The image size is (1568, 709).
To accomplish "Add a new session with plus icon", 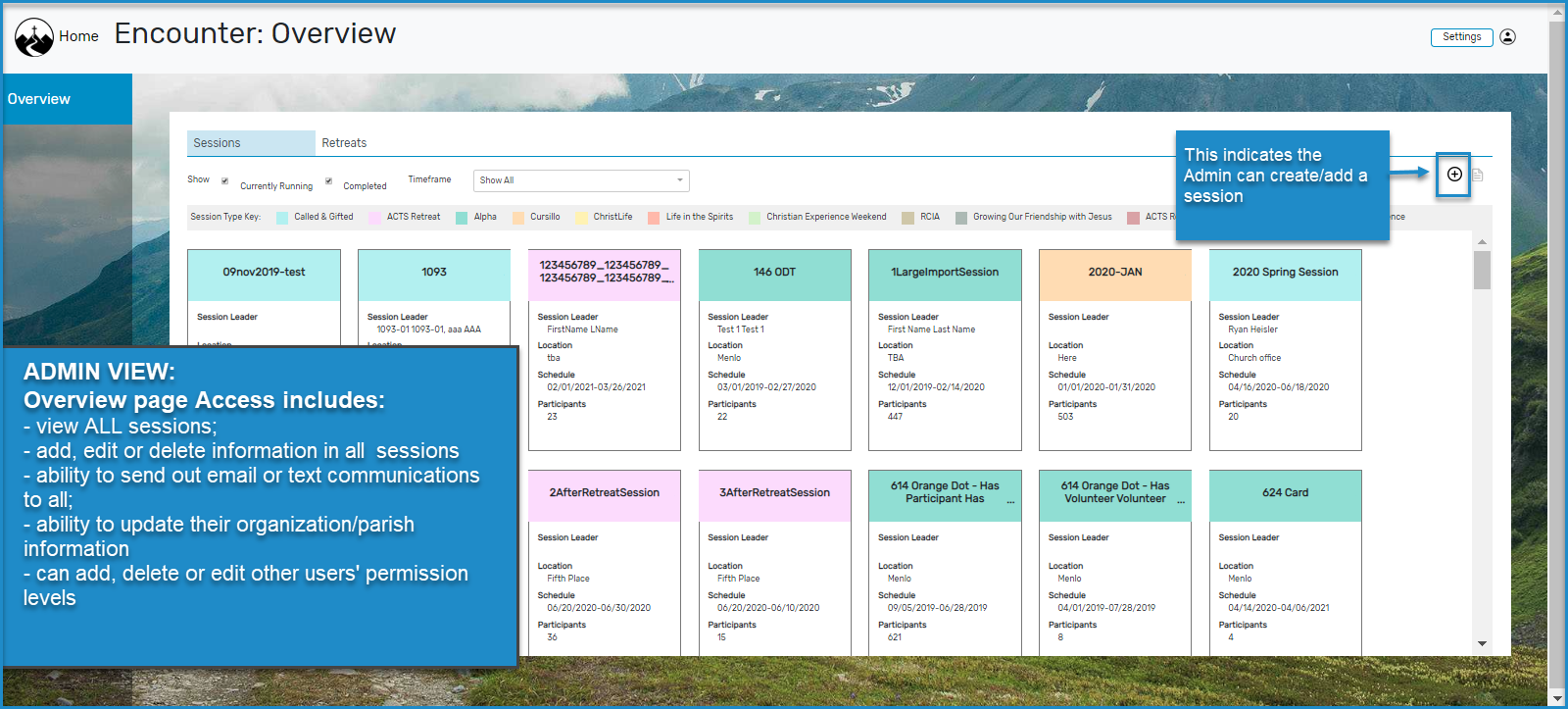I will coord(1454,175).
